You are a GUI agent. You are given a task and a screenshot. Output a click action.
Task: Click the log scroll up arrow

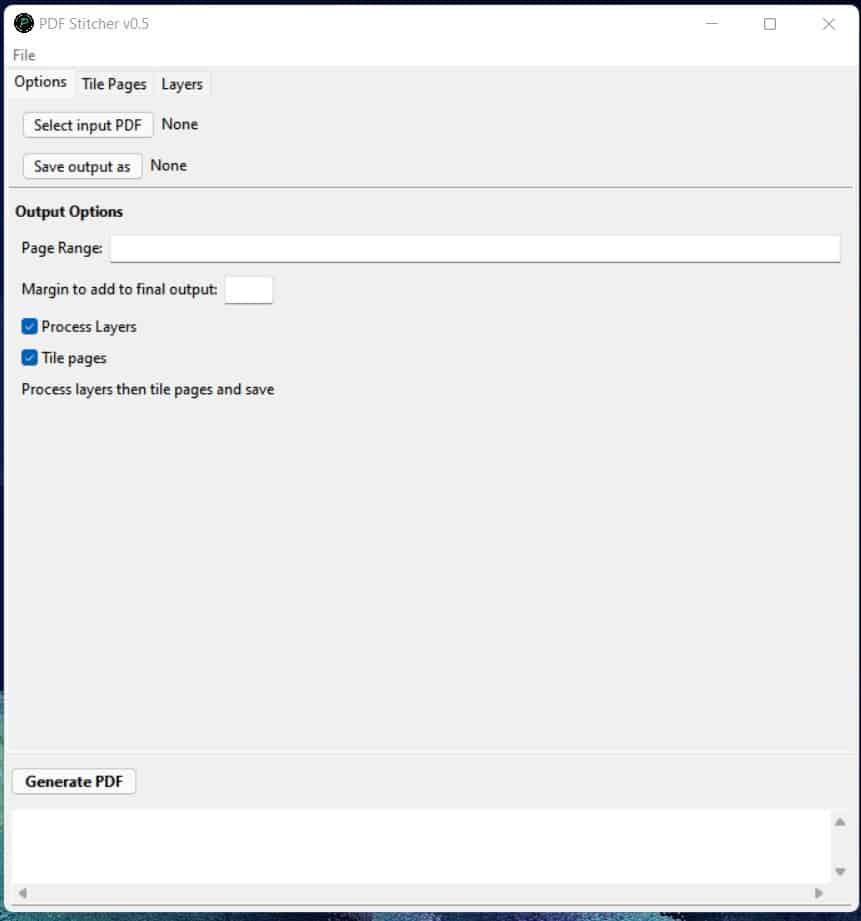point(840,822)
